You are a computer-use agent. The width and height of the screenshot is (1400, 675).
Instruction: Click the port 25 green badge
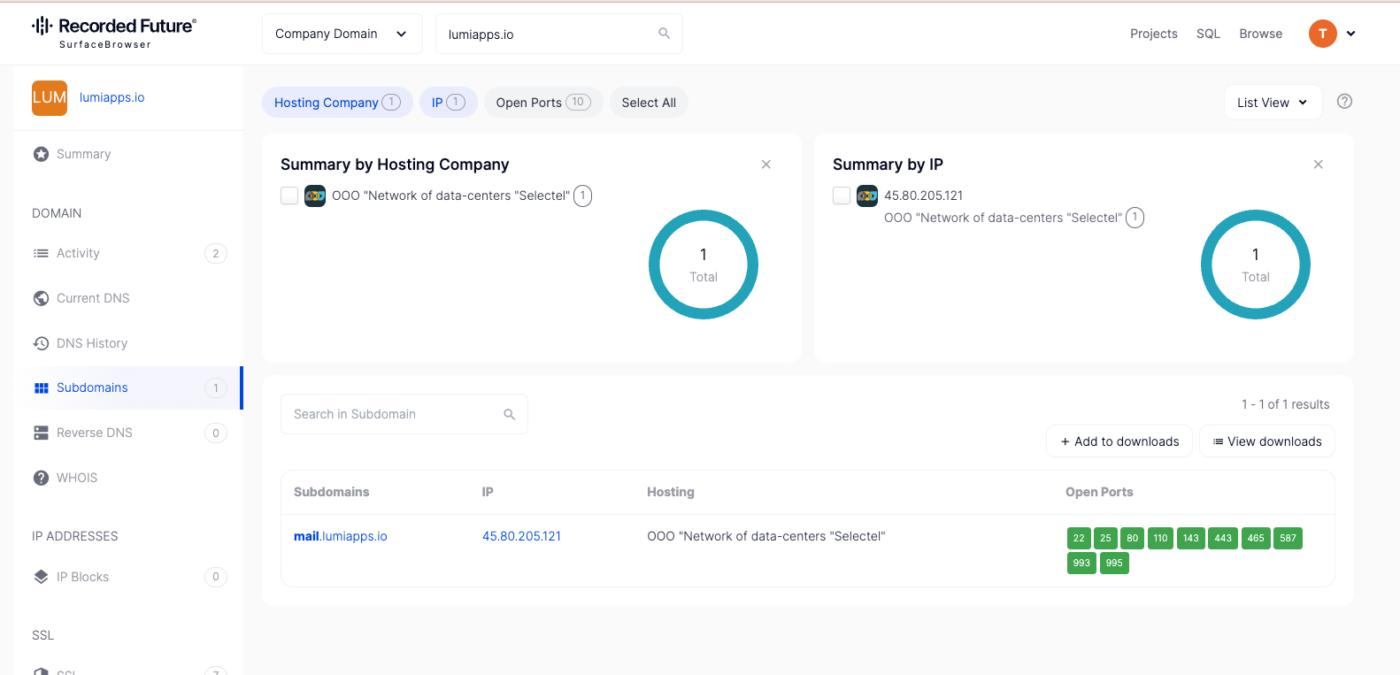coord(1105,538)
